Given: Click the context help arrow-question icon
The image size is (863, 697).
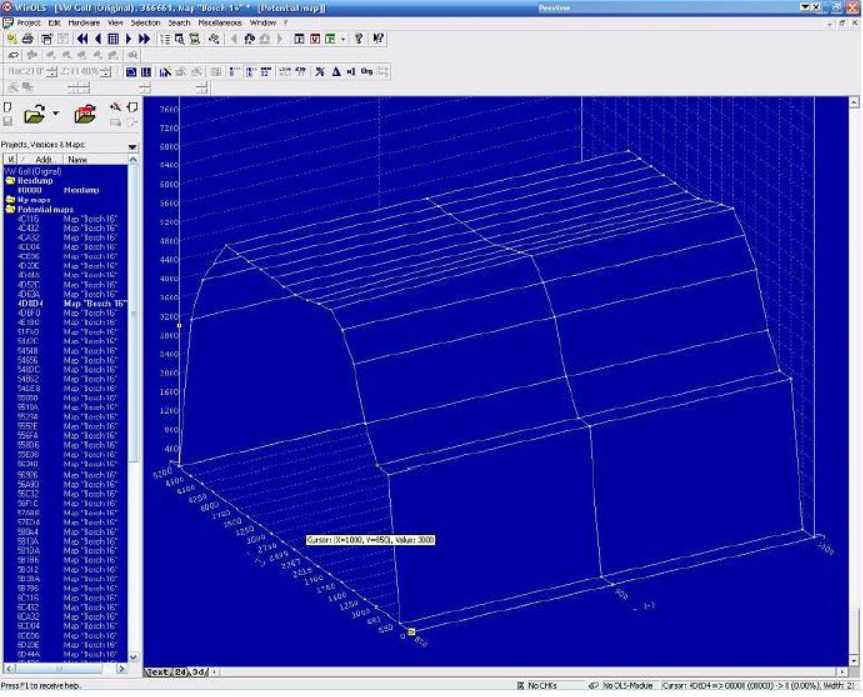Looking at the screenshot, I should click(378, 39).
